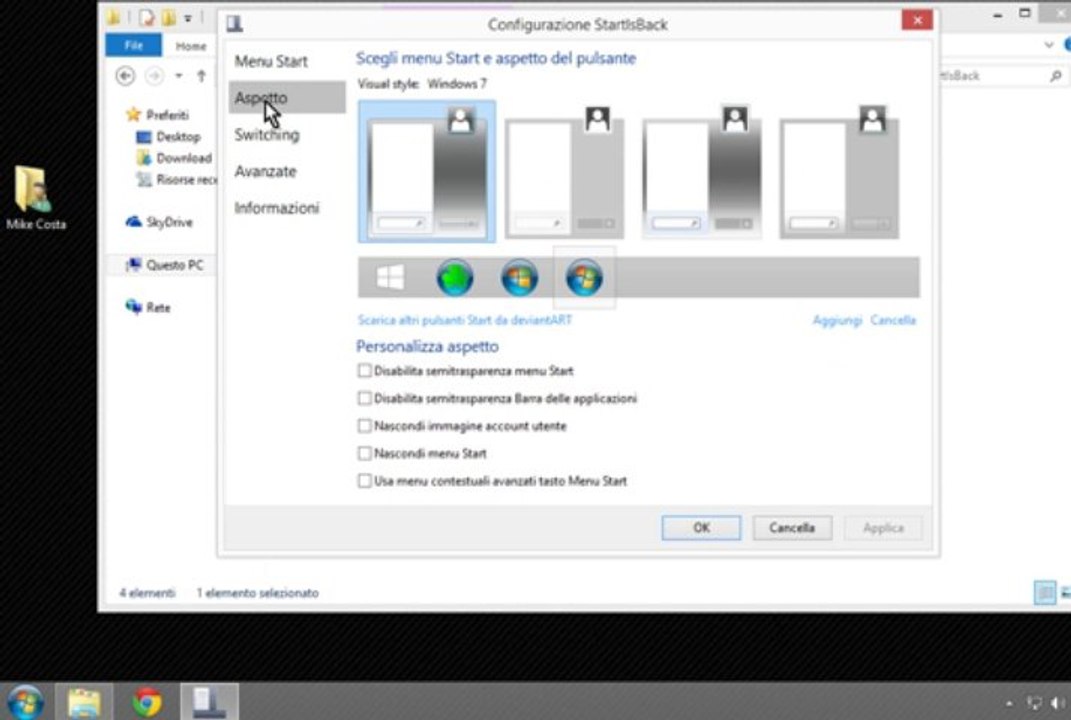
Task: Open File Explorer from the taskbar
Action: point(84,702)
